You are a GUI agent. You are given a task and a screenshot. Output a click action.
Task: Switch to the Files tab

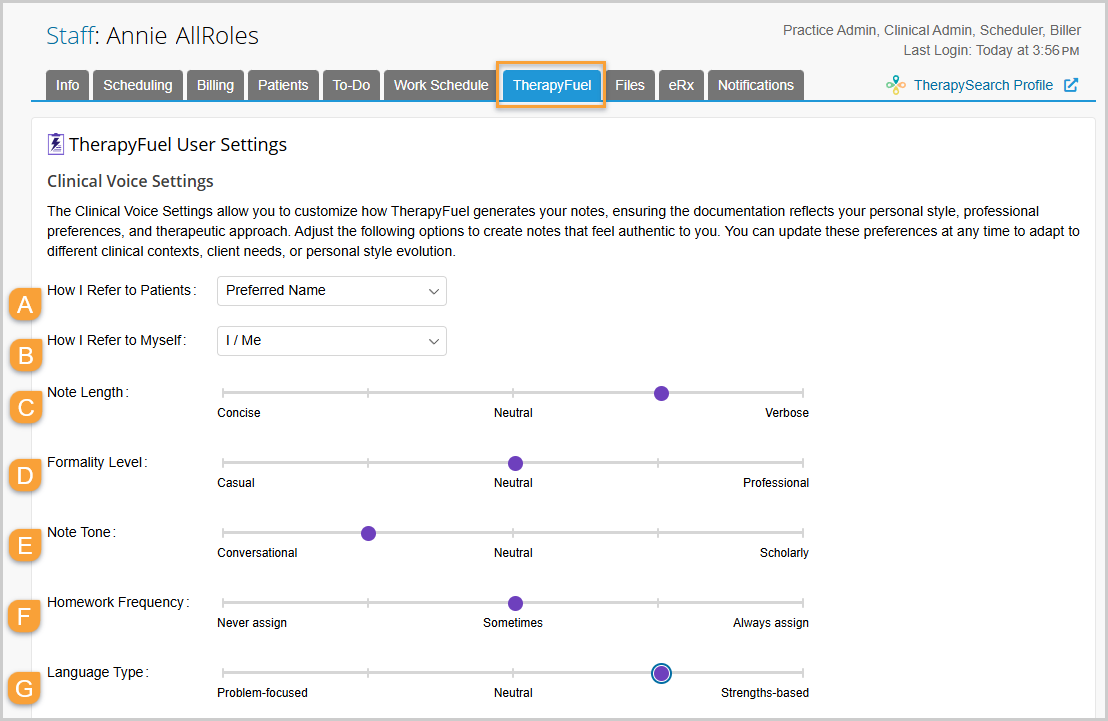[x=630, y=86]
